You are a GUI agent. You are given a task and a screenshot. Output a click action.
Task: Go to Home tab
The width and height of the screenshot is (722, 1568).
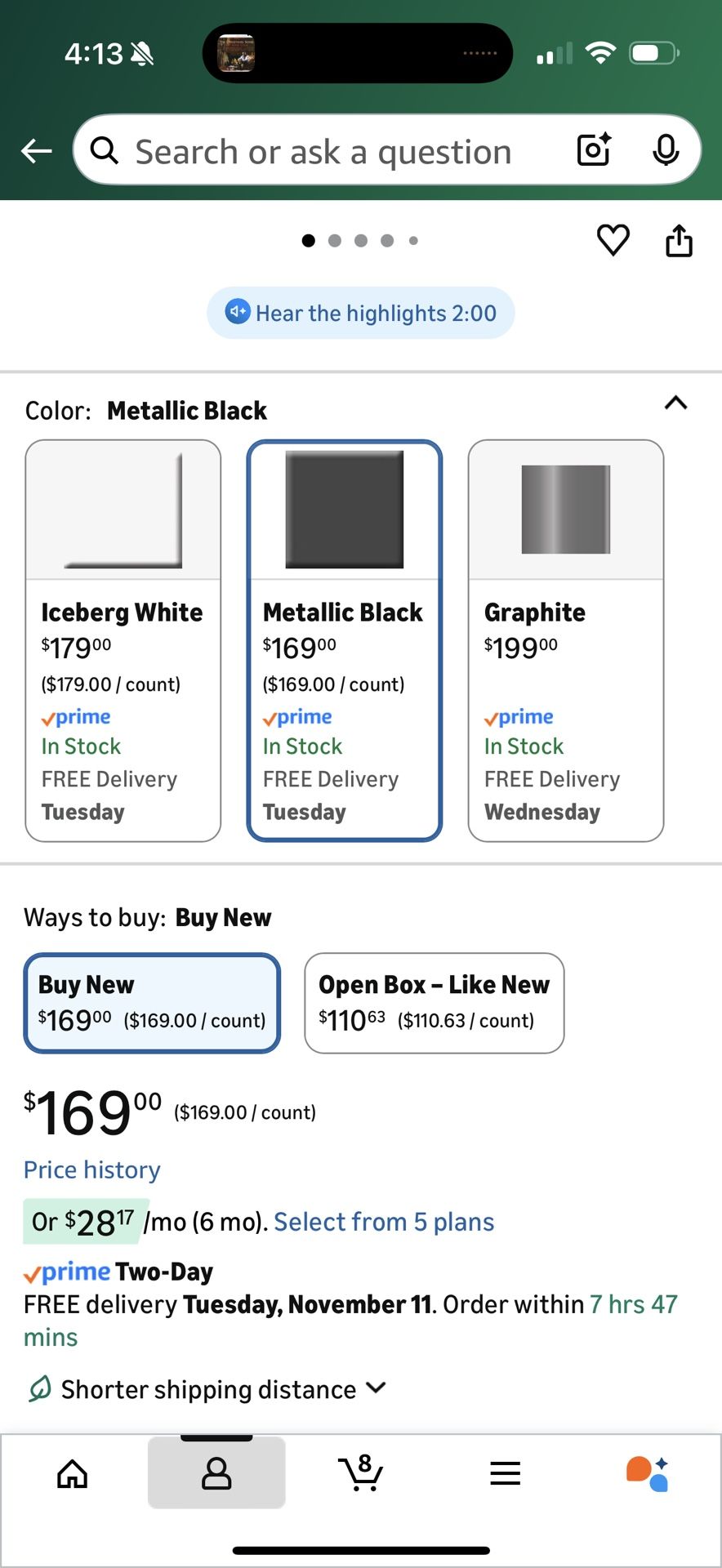(73, 1473)
